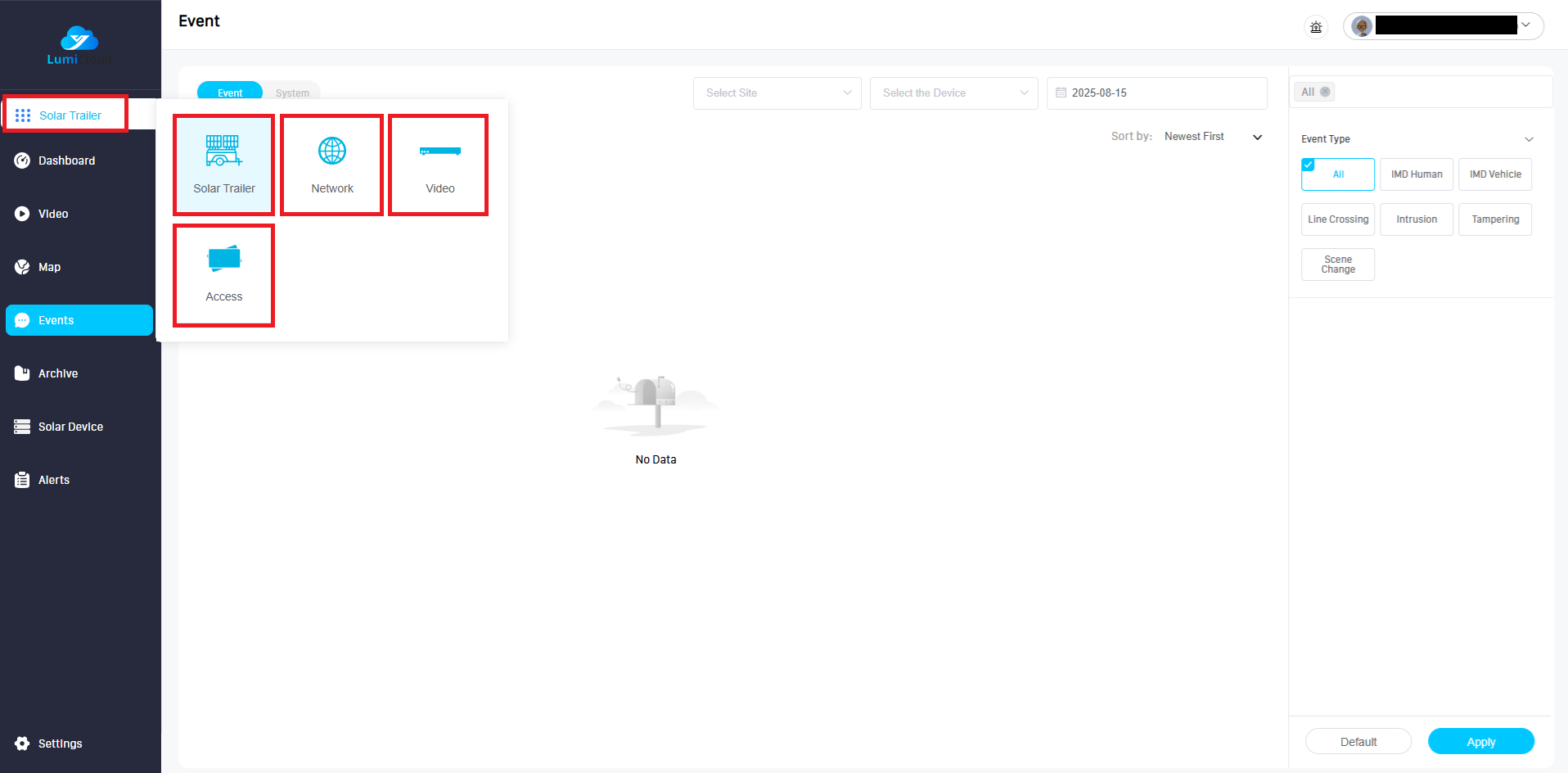
Task: Open the Solar Trailer app switcher menu
Action: point(65,115)
